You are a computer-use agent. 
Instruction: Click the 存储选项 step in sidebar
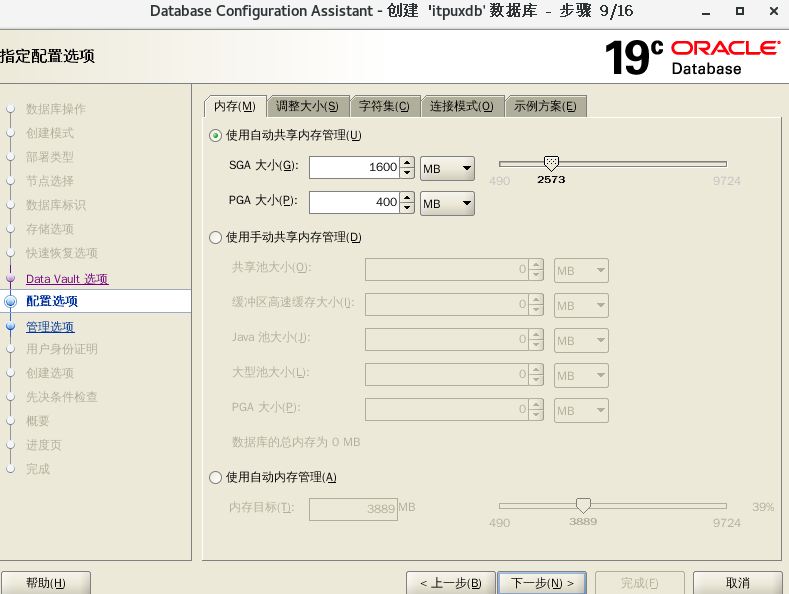click(50, 229)
